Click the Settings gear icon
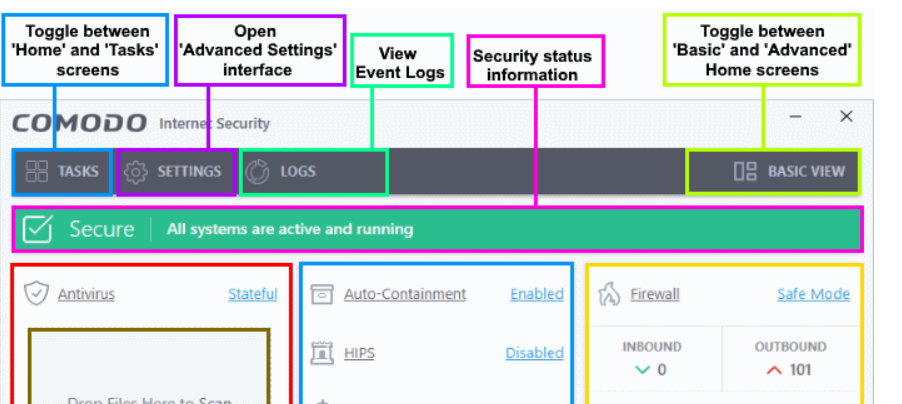902x404 pixels. (x=137, y=171)
